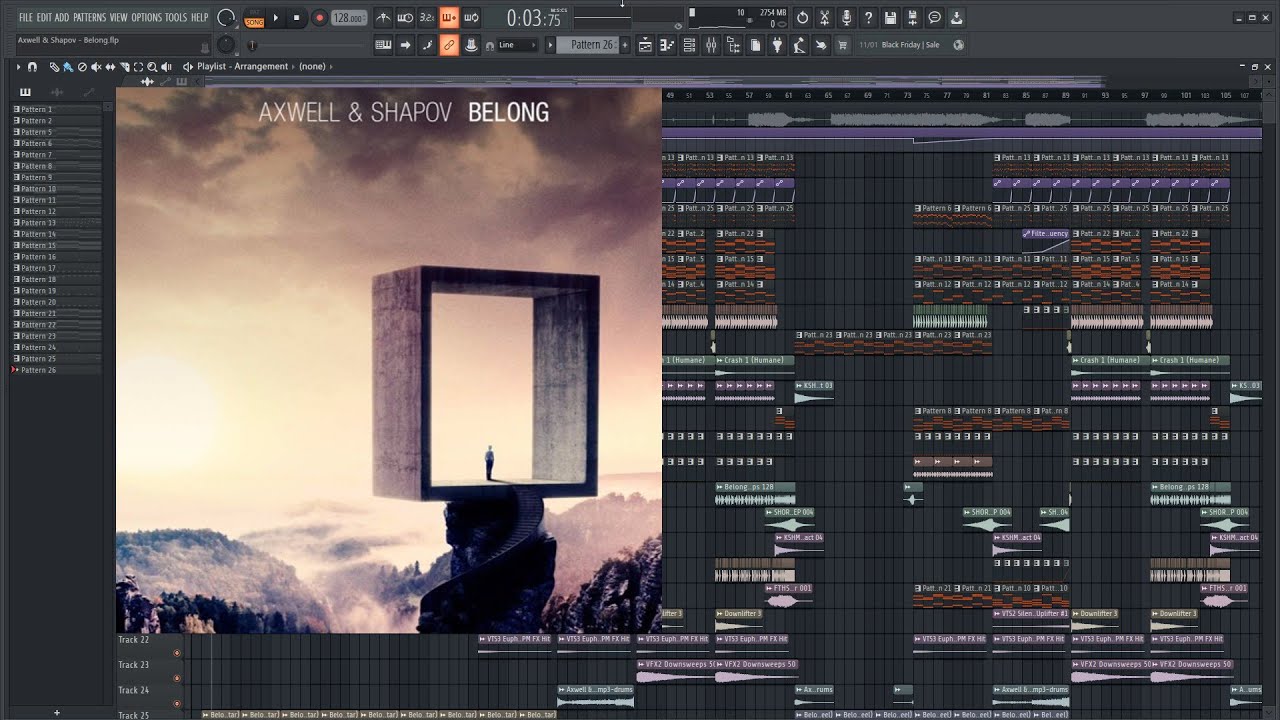Toggle wait for input before playing

click(406, 18)
